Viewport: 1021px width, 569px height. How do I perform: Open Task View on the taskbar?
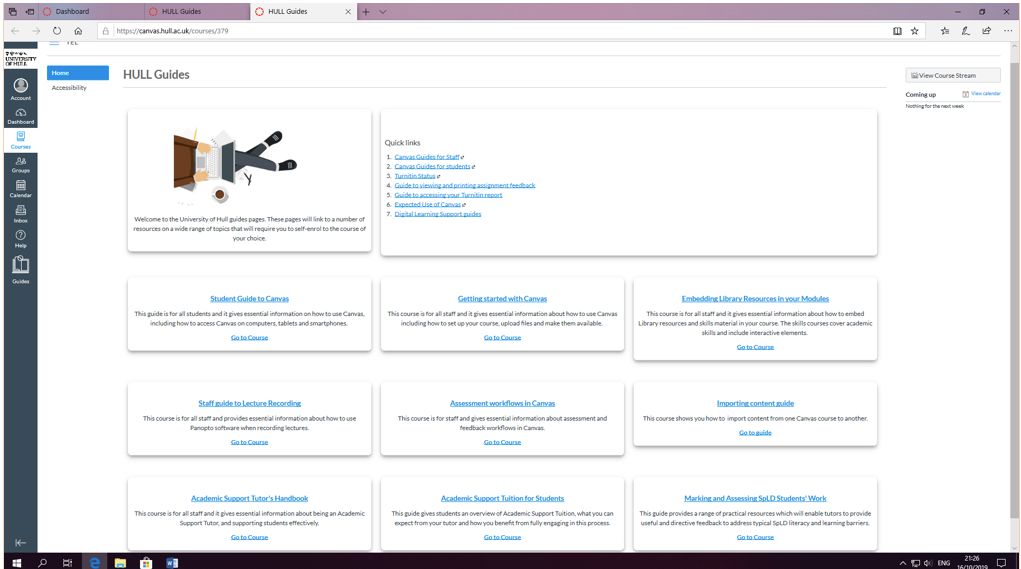pos(67,562)
